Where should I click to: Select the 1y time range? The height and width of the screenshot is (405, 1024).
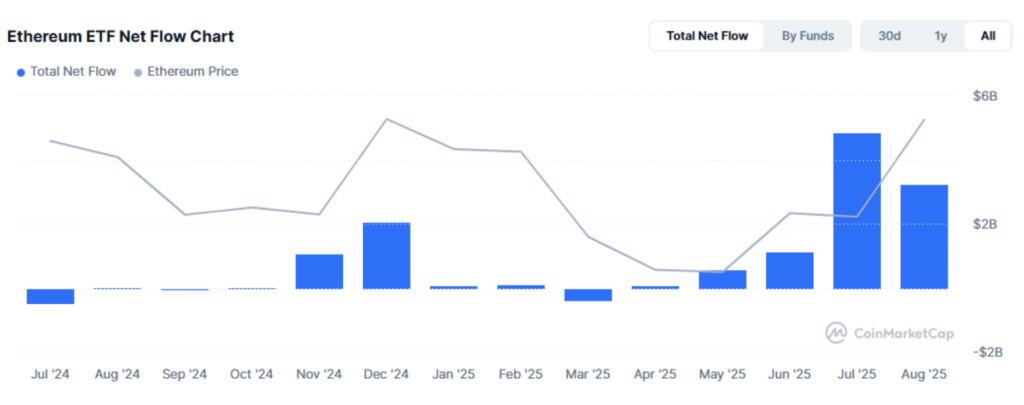[x=940, y=36]
